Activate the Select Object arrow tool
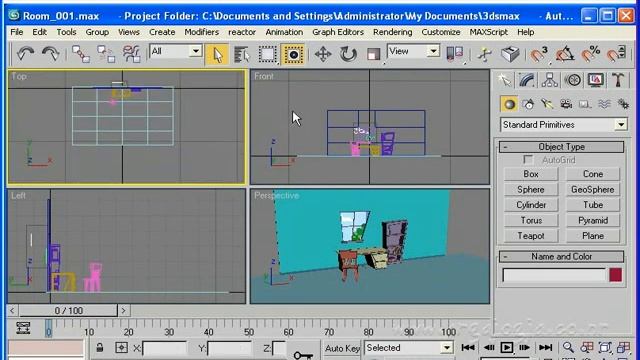 [x=217, y=54]
